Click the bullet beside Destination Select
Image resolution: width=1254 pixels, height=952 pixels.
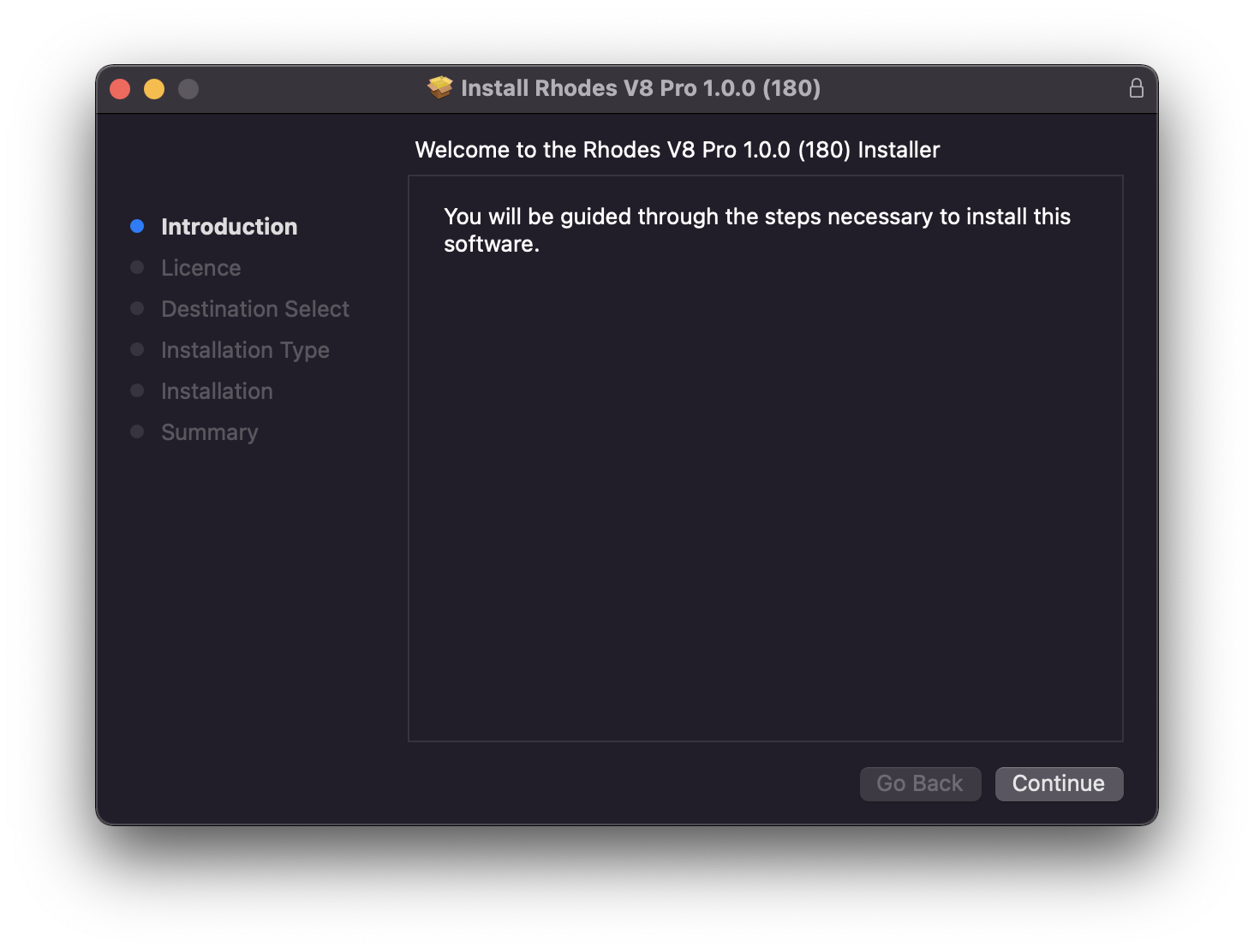[x=137, y=308]
